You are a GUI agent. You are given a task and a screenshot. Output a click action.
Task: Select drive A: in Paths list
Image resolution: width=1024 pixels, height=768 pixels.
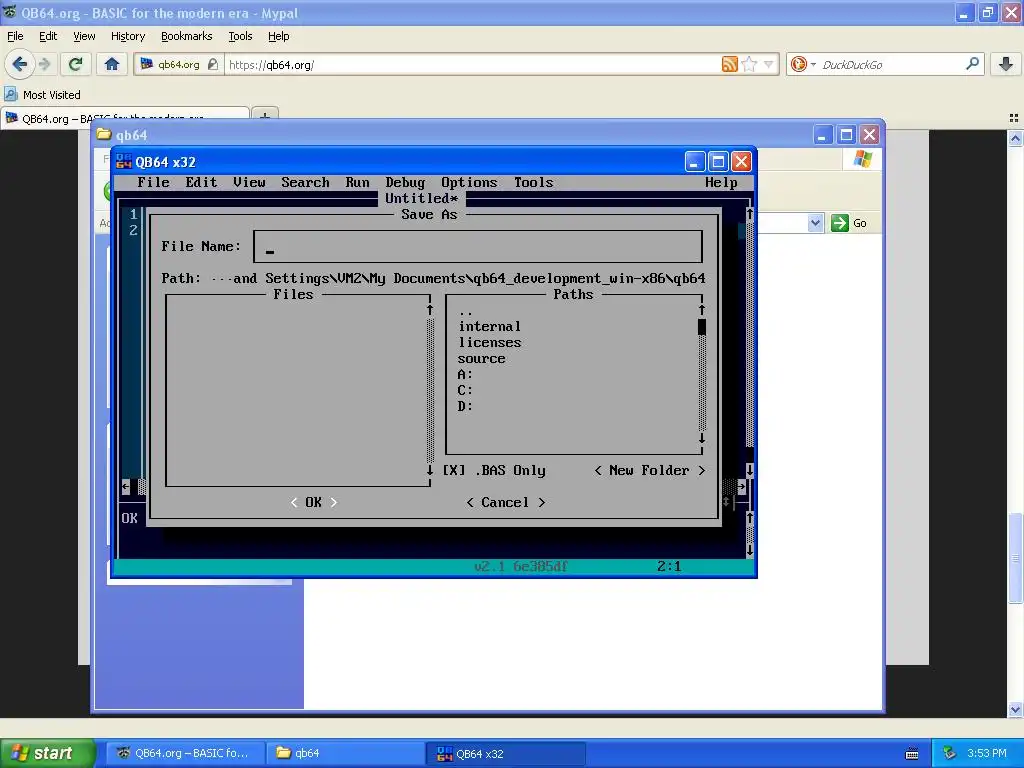465,374
